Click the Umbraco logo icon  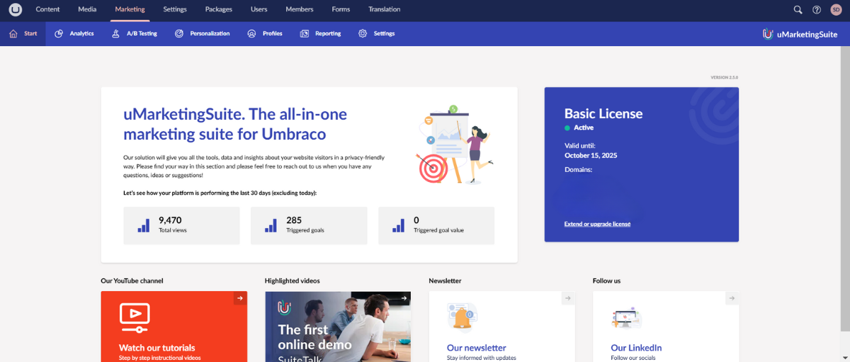(15, 10)
